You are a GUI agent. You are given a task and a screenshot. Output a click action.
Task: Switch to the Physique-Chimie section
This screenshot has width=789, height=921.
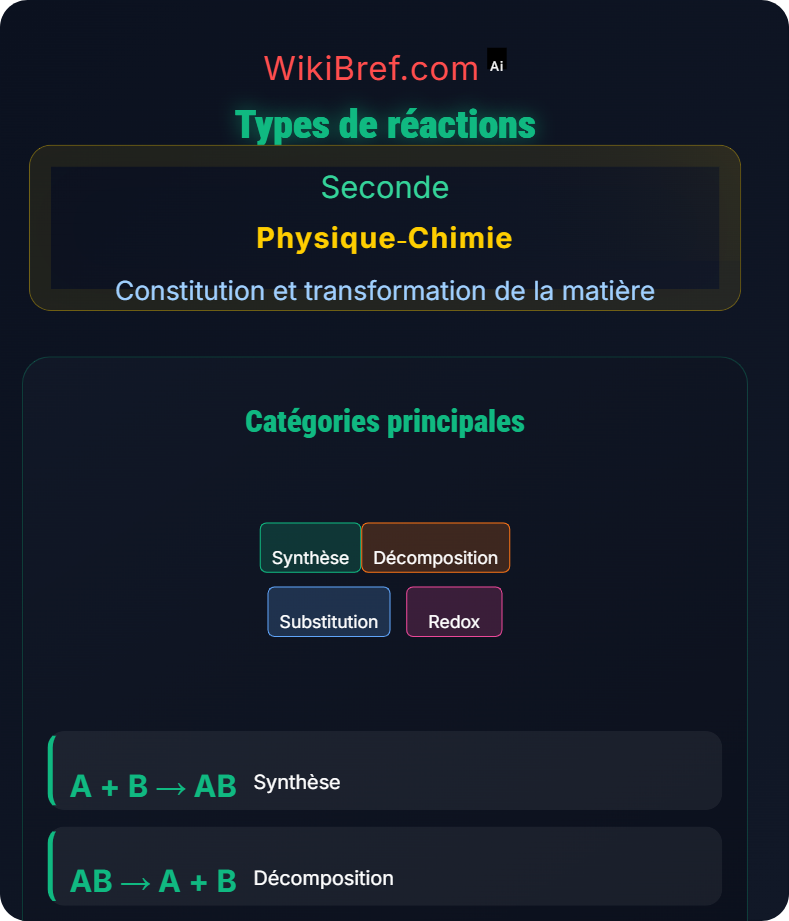385,238
